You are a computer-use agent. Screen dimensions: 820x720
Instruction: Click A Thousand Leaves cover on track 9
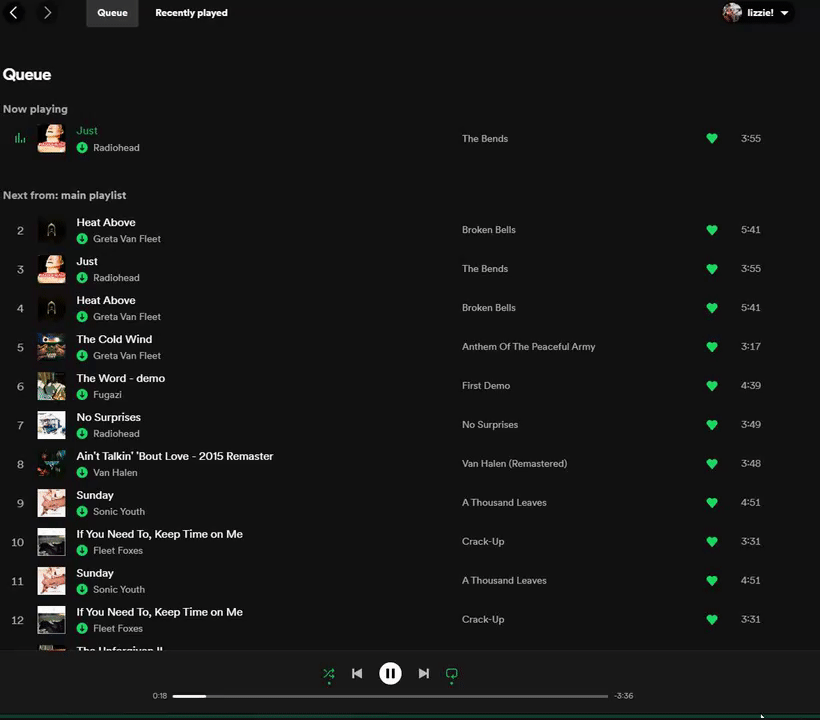pyautogui.click(x=51, y=502)
